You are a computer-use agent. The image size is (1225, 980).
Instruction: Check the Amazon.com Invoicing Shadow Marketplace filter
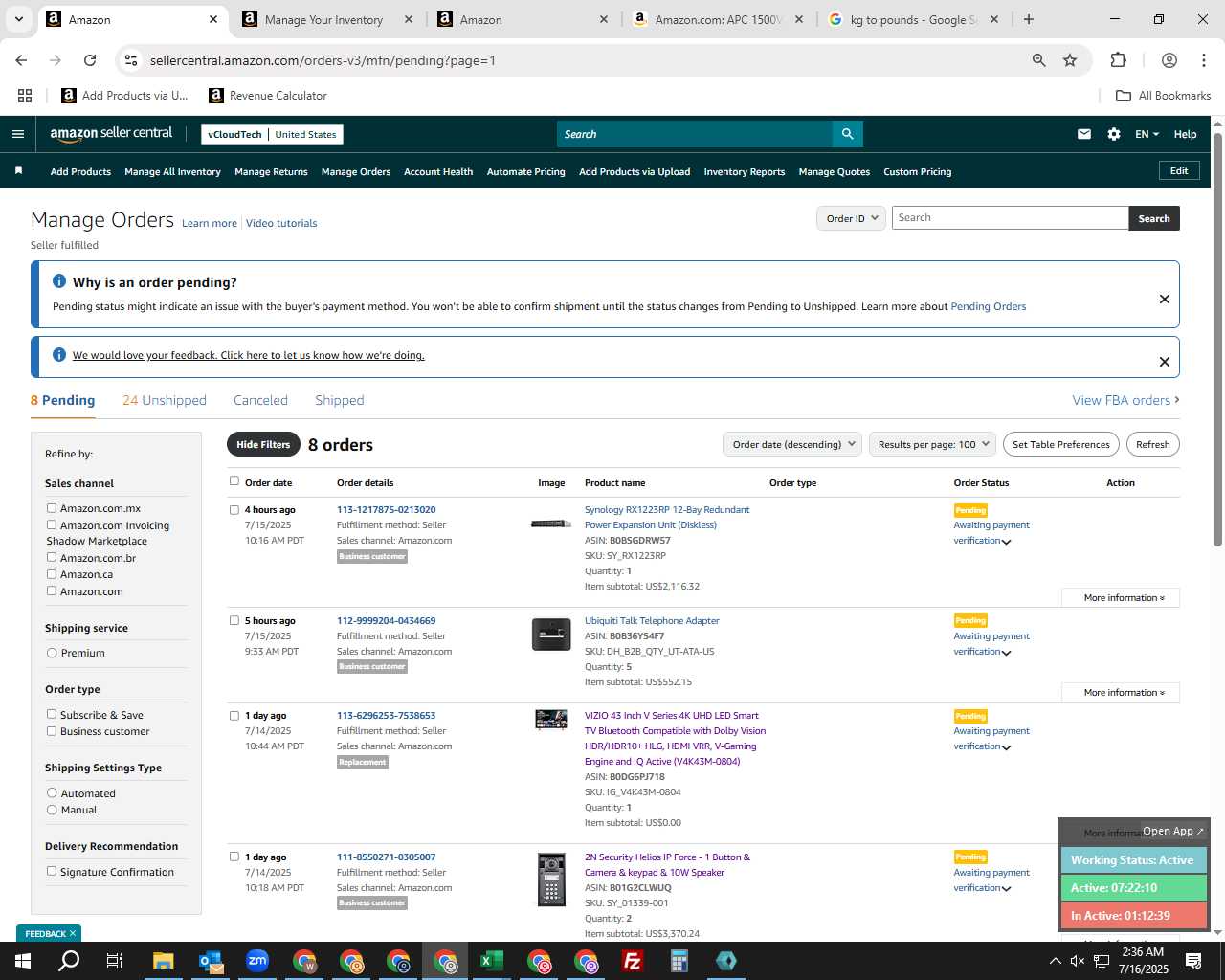point(52,524)
